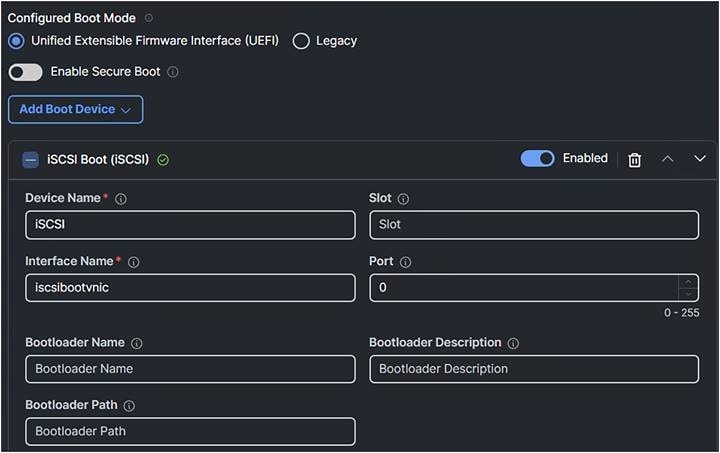Increment the Port value with stepper arrow

click(x=687, y=281)
